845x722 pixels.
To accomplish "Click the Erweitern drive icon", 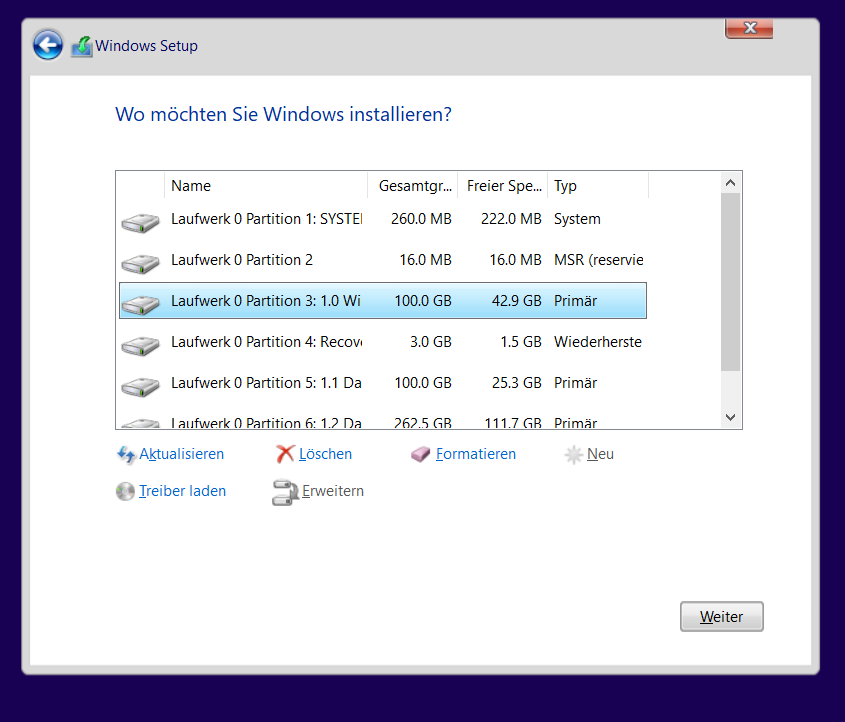I will point(285,492).
